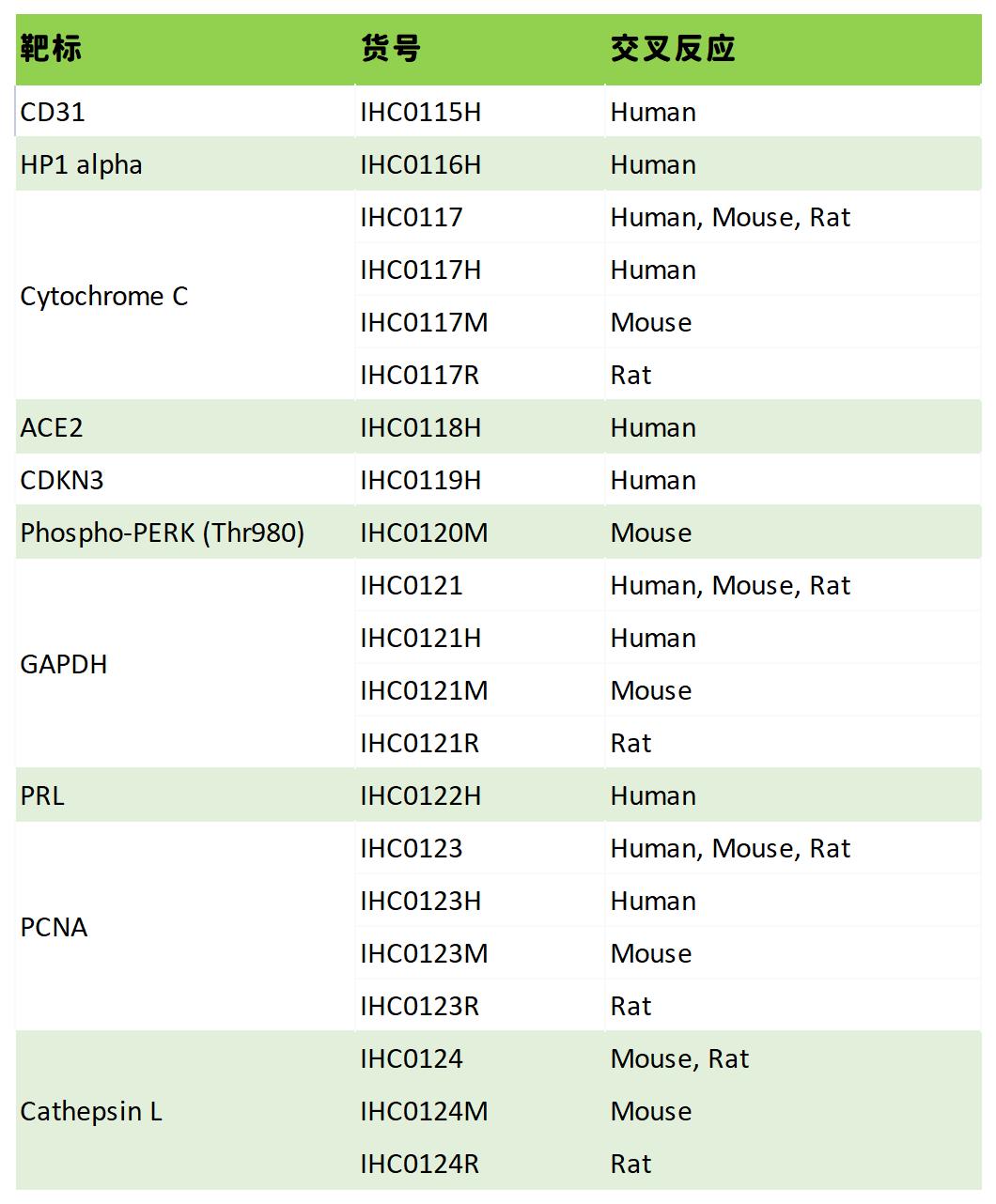Click the Cathepsin L merged cell
This screenshot has height=1204, width=996.
click(x=91, y=1112)
